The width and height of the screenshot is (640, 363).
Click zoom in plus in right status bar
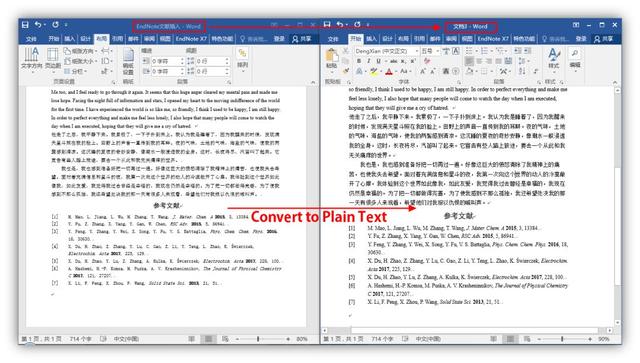click(x=590, y=339)
